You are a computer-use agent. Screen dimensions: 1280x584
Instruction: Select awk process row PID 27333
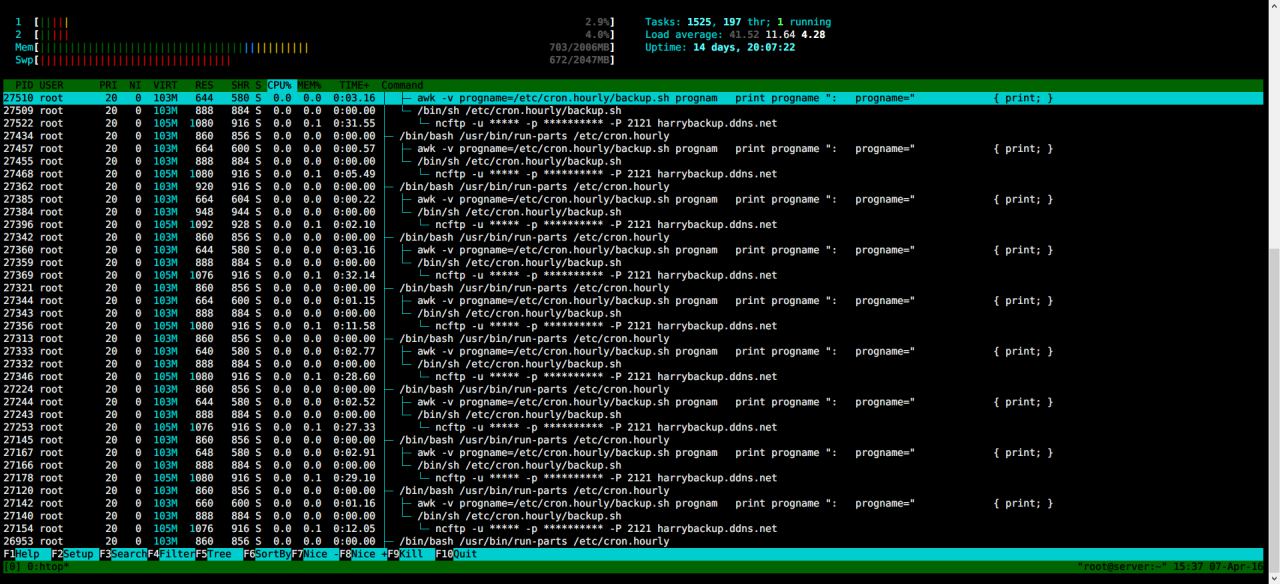click(632, 351)
